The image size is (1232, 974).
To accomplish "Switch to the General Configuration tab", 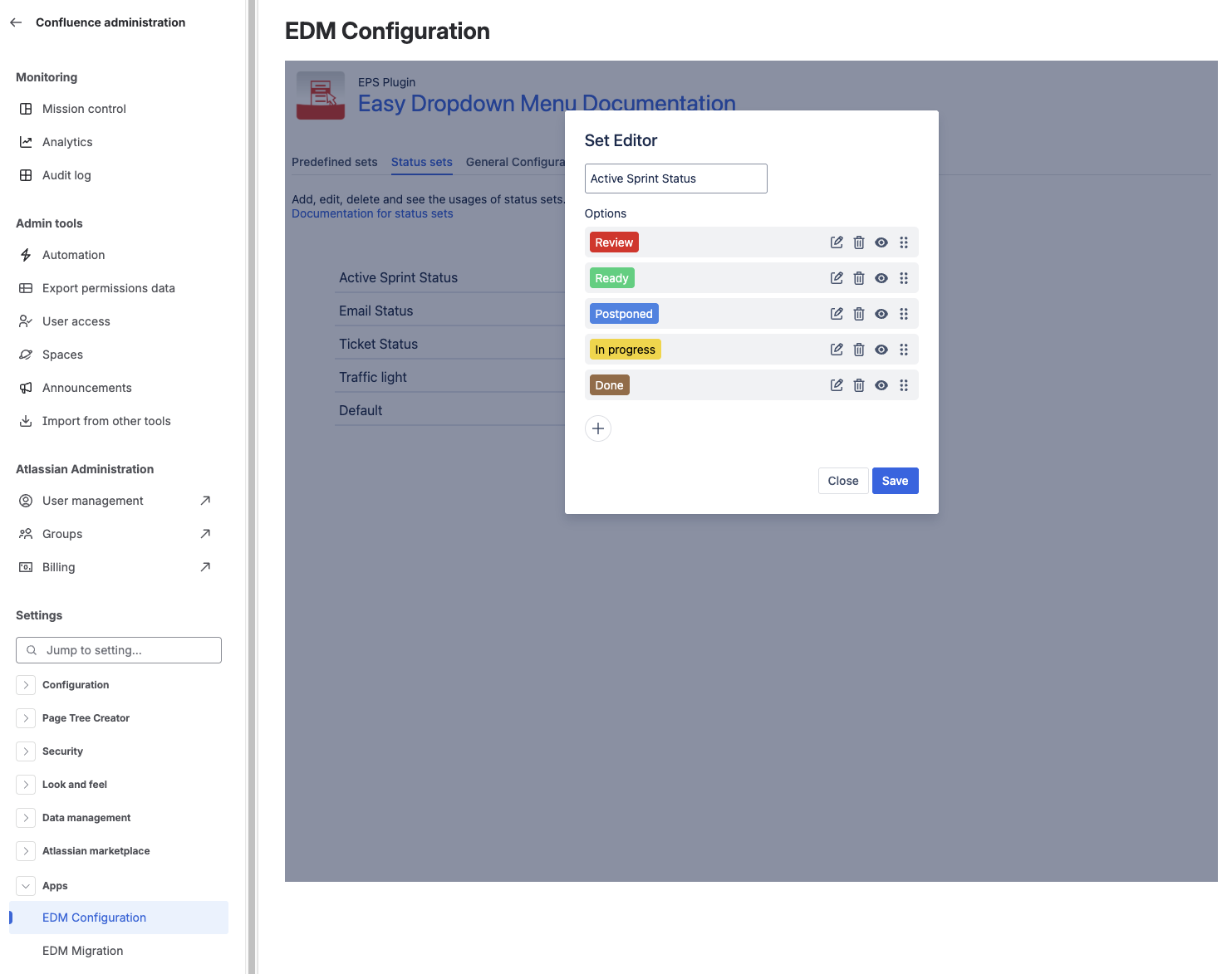I will pos(515,162).
